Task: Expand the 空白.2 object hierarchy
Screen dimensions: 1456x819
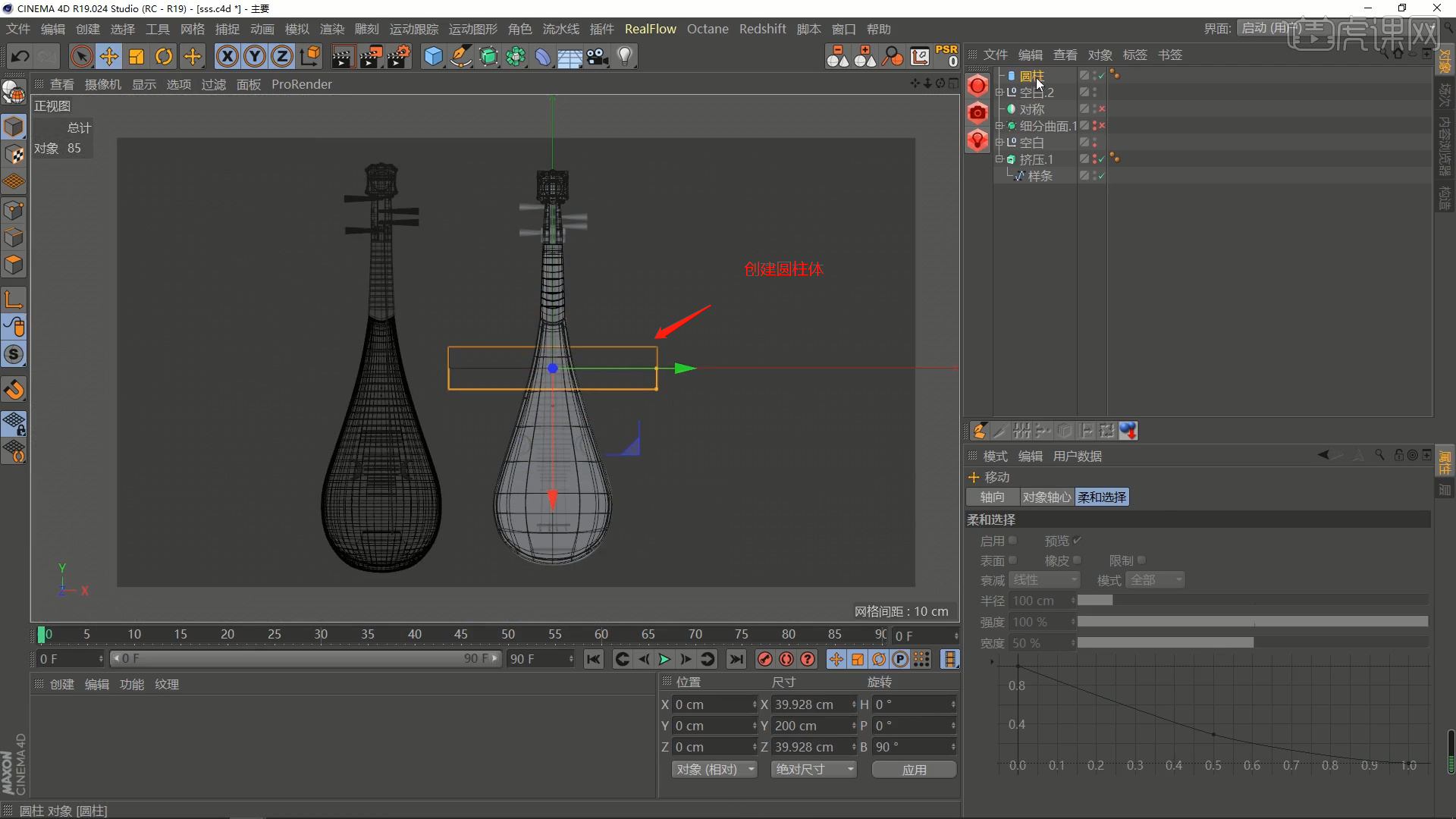Action: (999, 92)
